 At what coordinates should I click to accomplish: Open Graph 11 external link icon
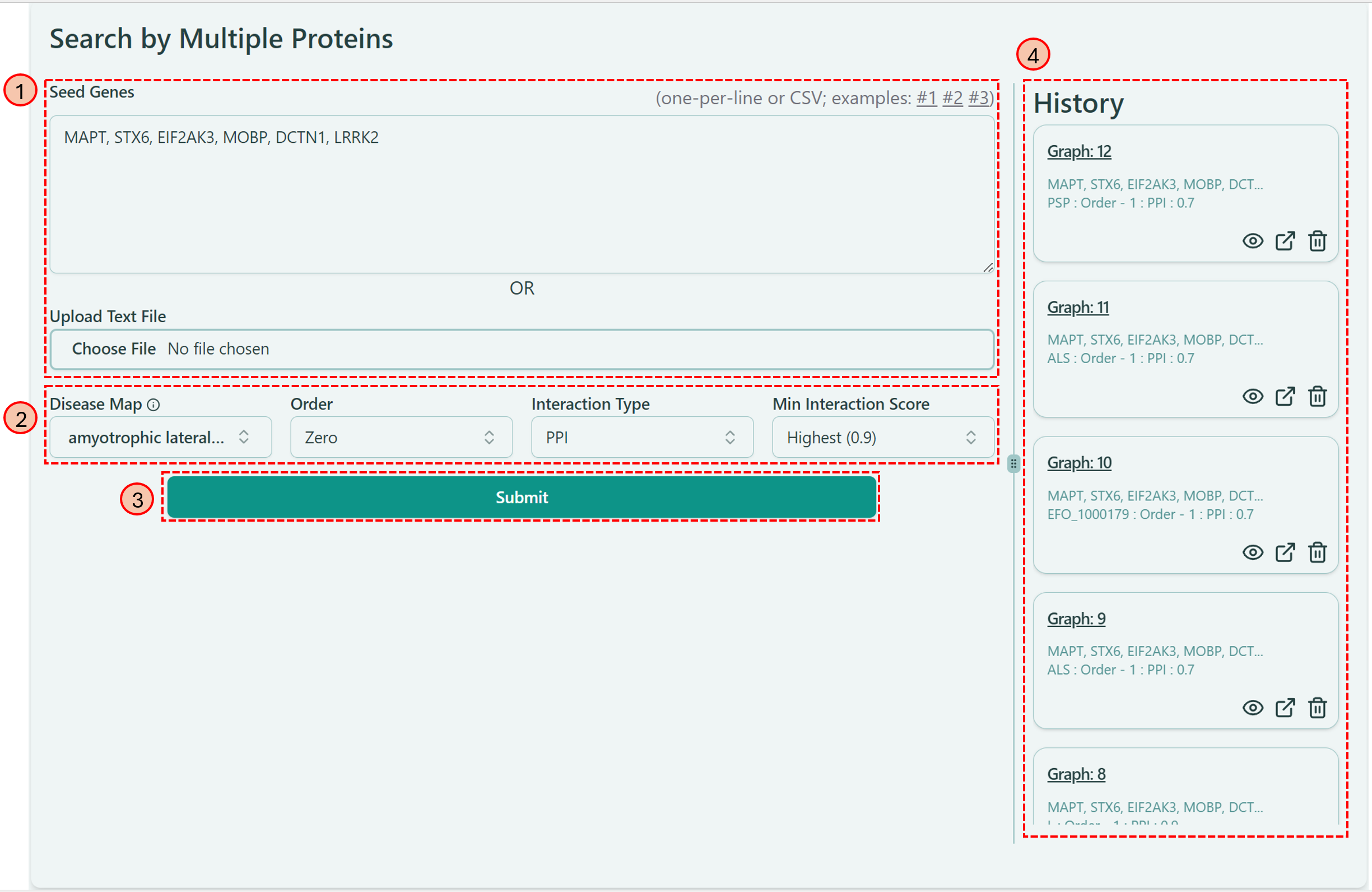pyautogui.click(x=1285, y=397)
